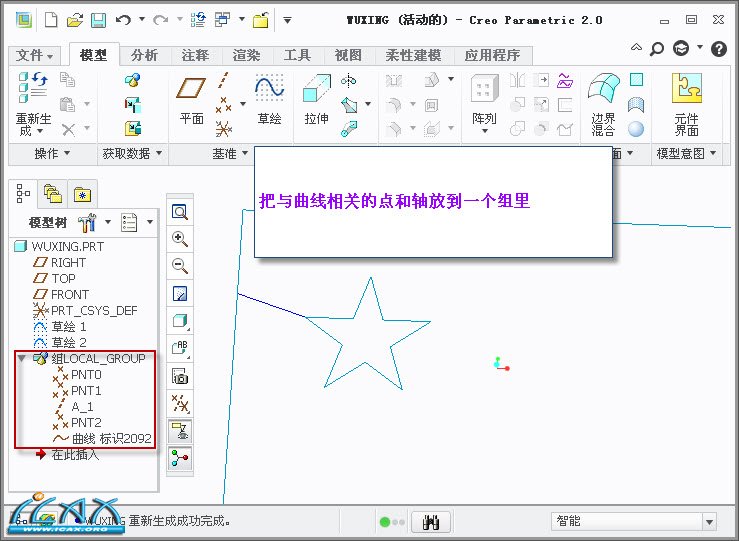Create a datum 平面
The image size is (739, 541).
pyautogui.click(x=191, y=101)
